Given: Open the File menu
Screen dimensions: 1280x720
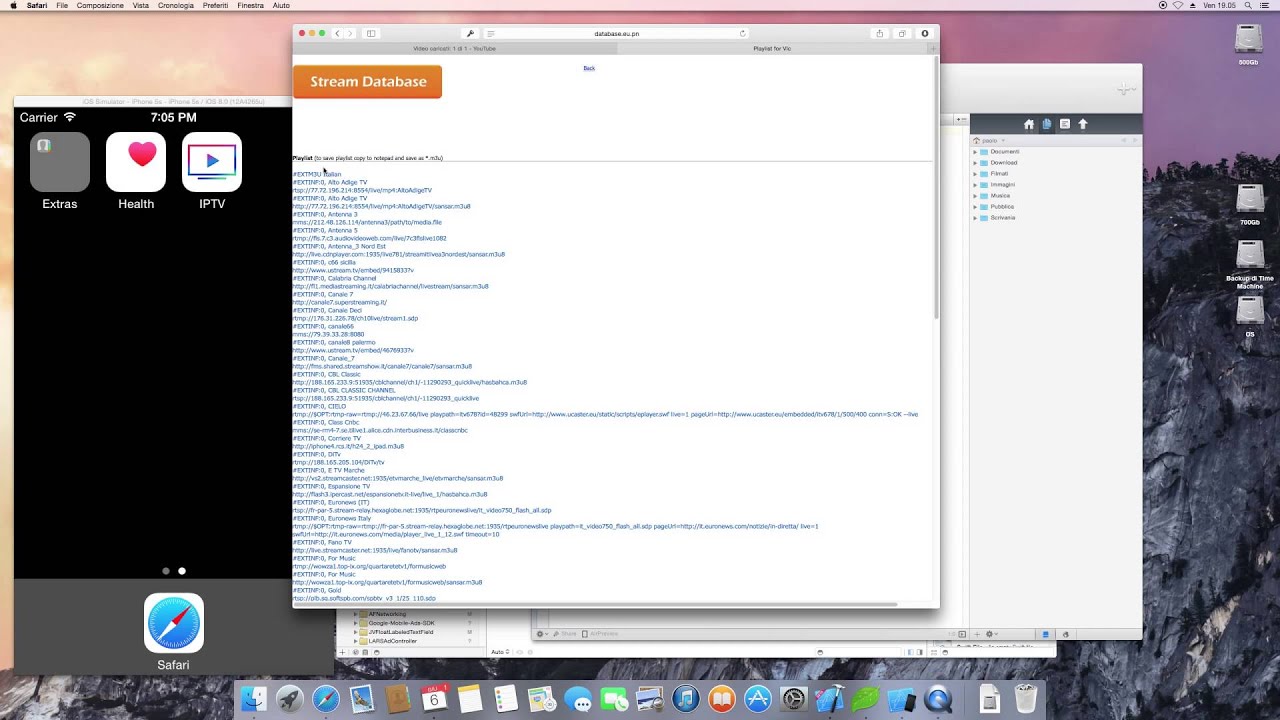Looking at the screenshot, I should click(62, 5).
